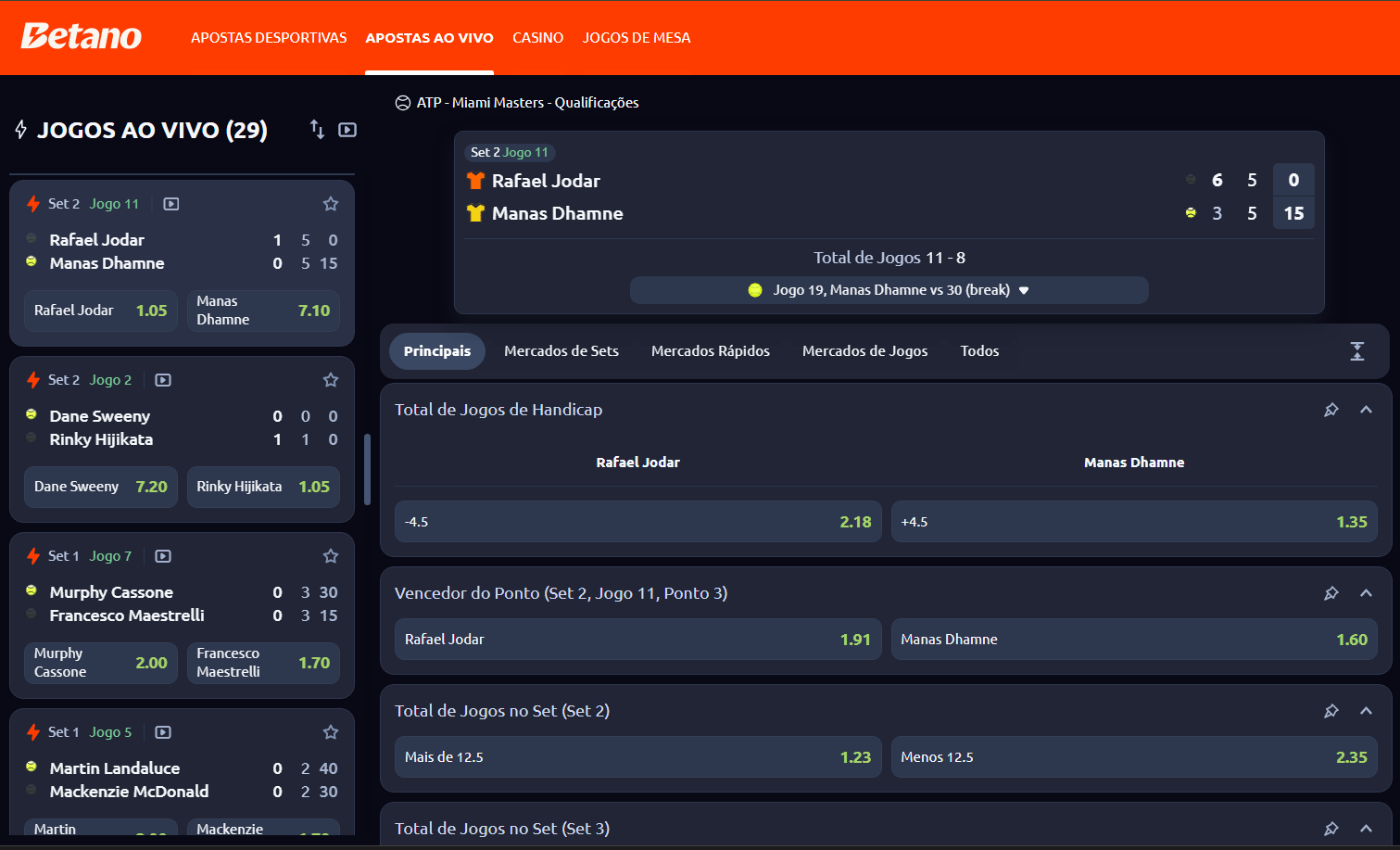
Task: Switch to the Mercados de Sets tab
Action: pyautogui.click(x=561, y=351)
